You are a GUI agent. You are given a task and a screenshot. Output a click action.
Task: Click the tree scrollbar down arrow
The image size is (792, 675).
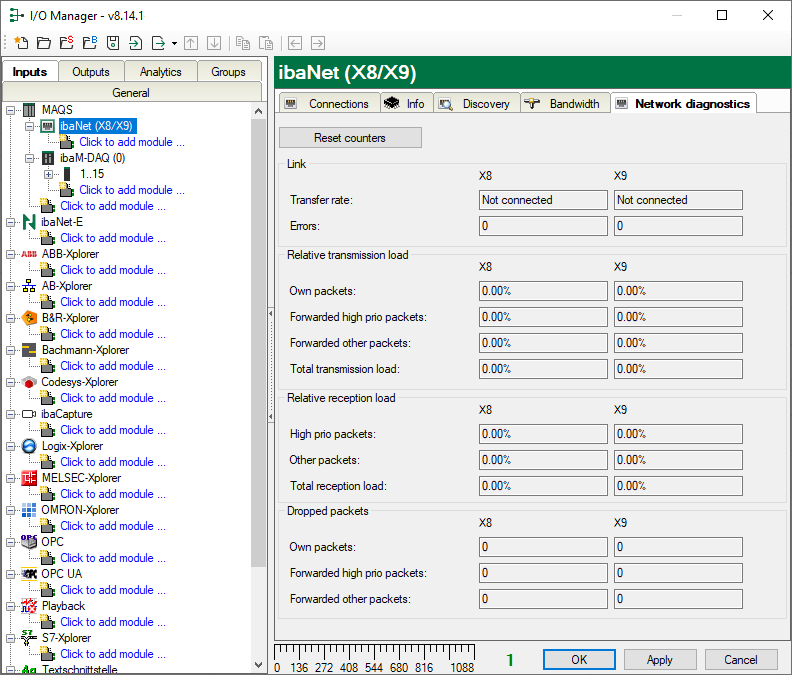coord(259,665)
